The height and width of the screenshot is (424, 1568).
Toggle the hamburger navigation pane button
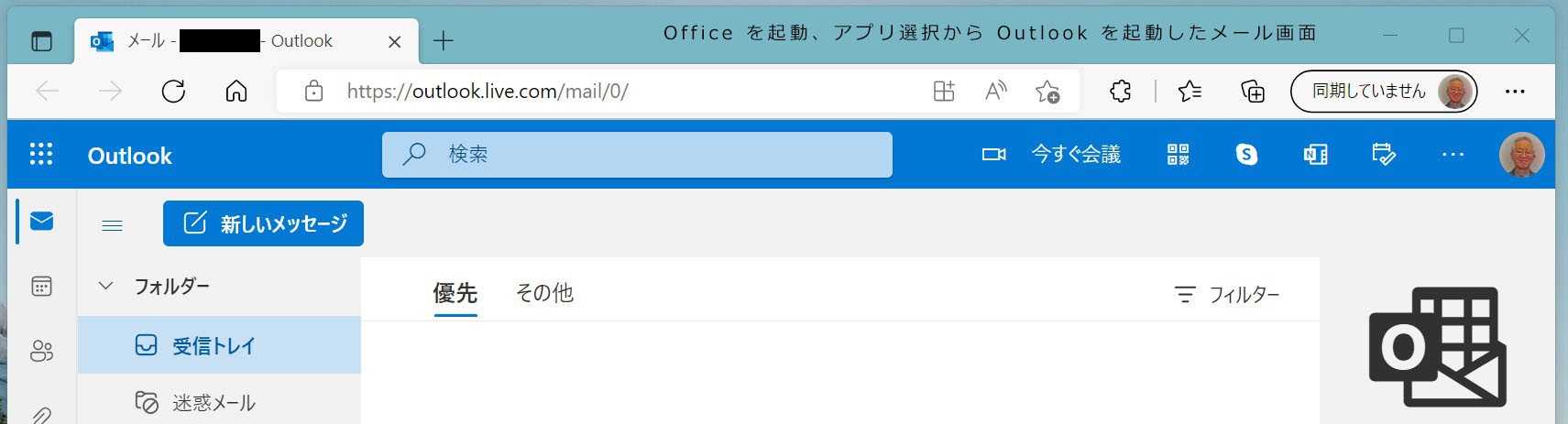click(x=112, y=225)
